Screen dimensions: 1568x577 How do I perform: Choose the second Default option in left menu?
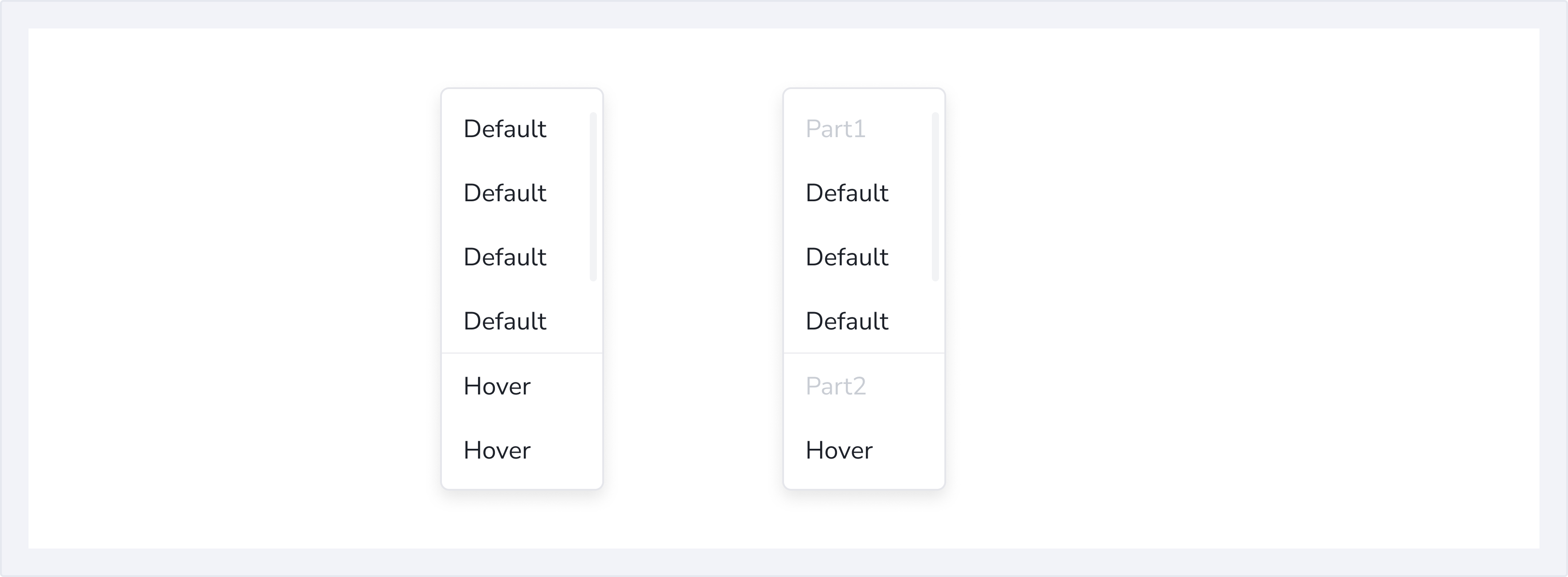coord(505,193)
